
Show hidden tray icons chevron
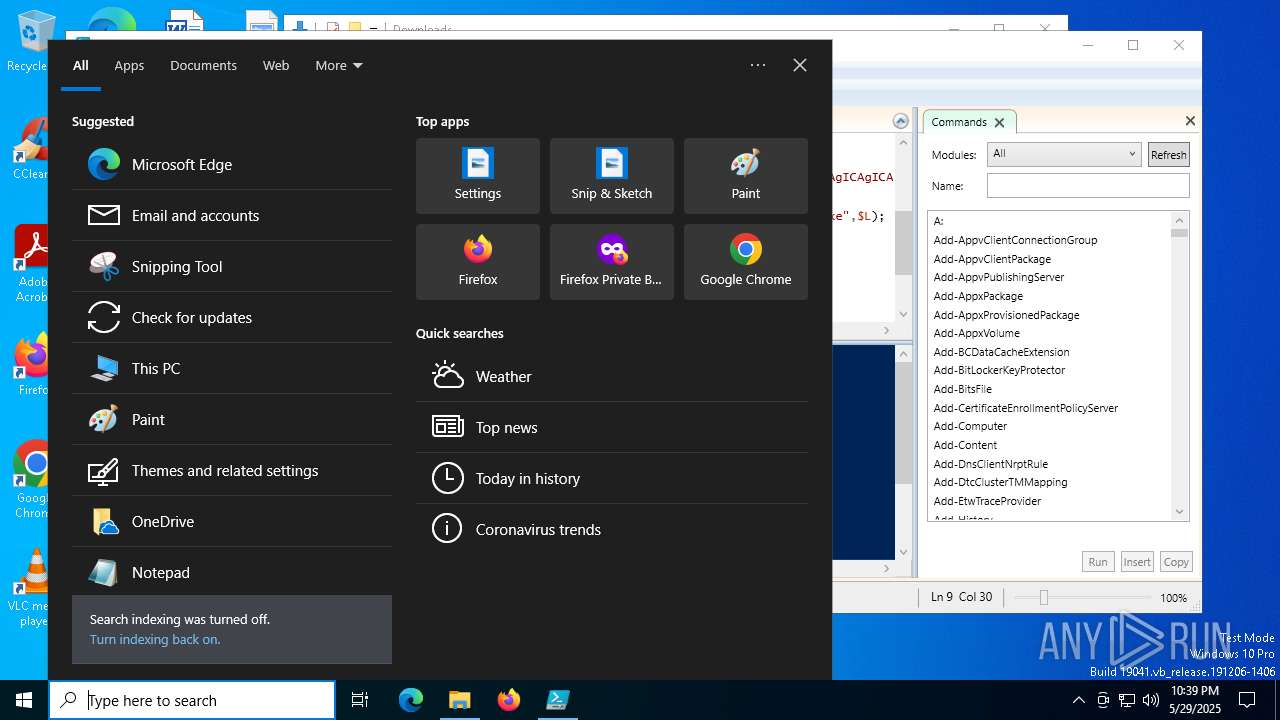[1078, 700]
